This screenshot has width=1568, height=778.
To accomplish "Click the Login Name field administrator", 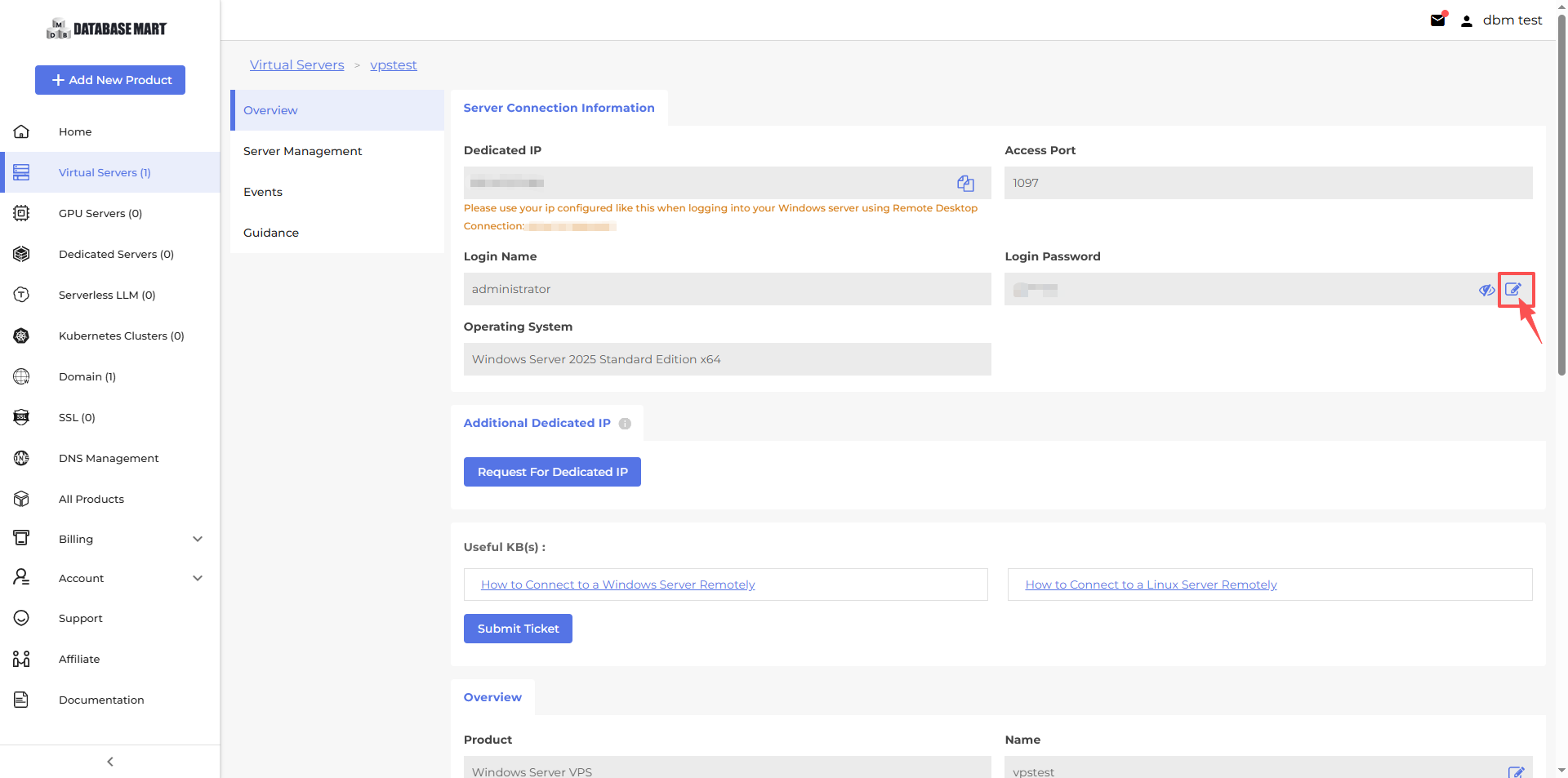I will (x=728, y=289).
